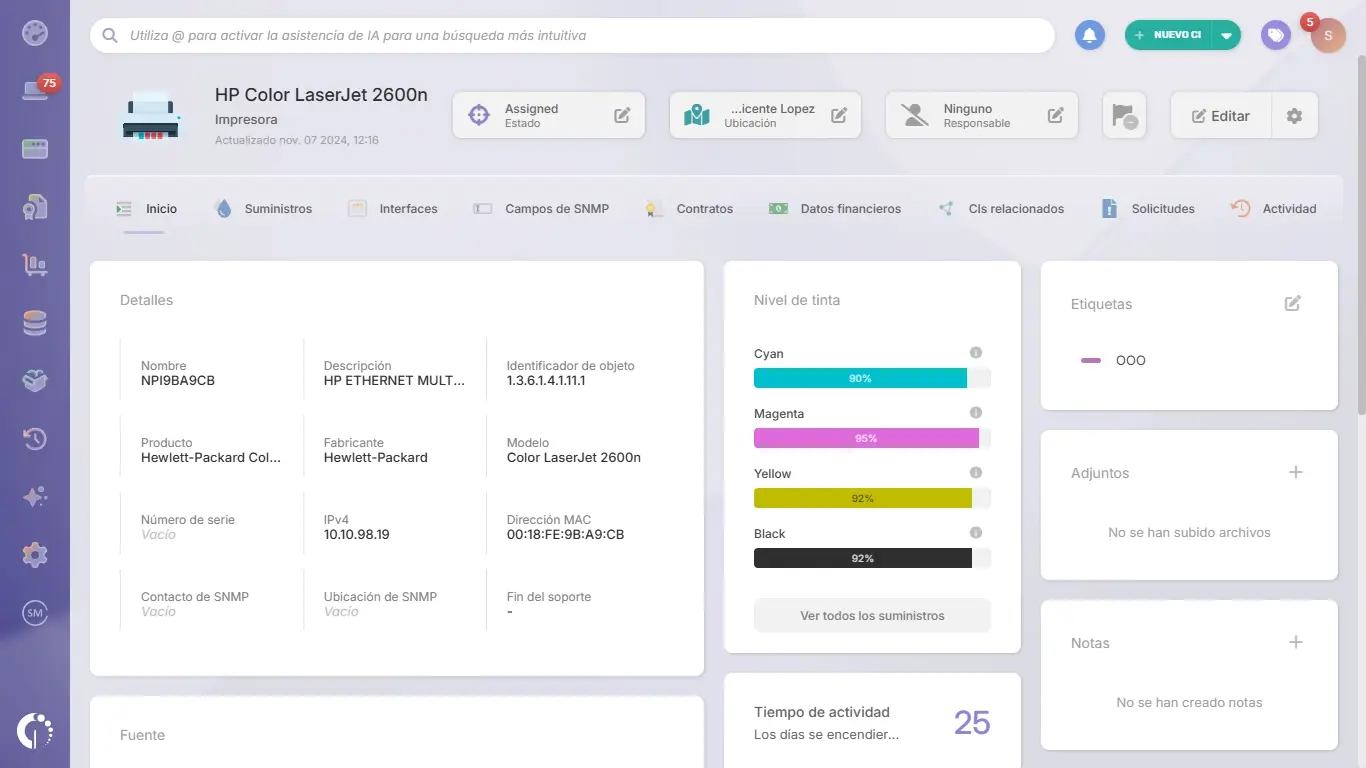Screen dimensions: 1366x768
Task: Show info for Black ink level
Action: click(x=976, y=533)
